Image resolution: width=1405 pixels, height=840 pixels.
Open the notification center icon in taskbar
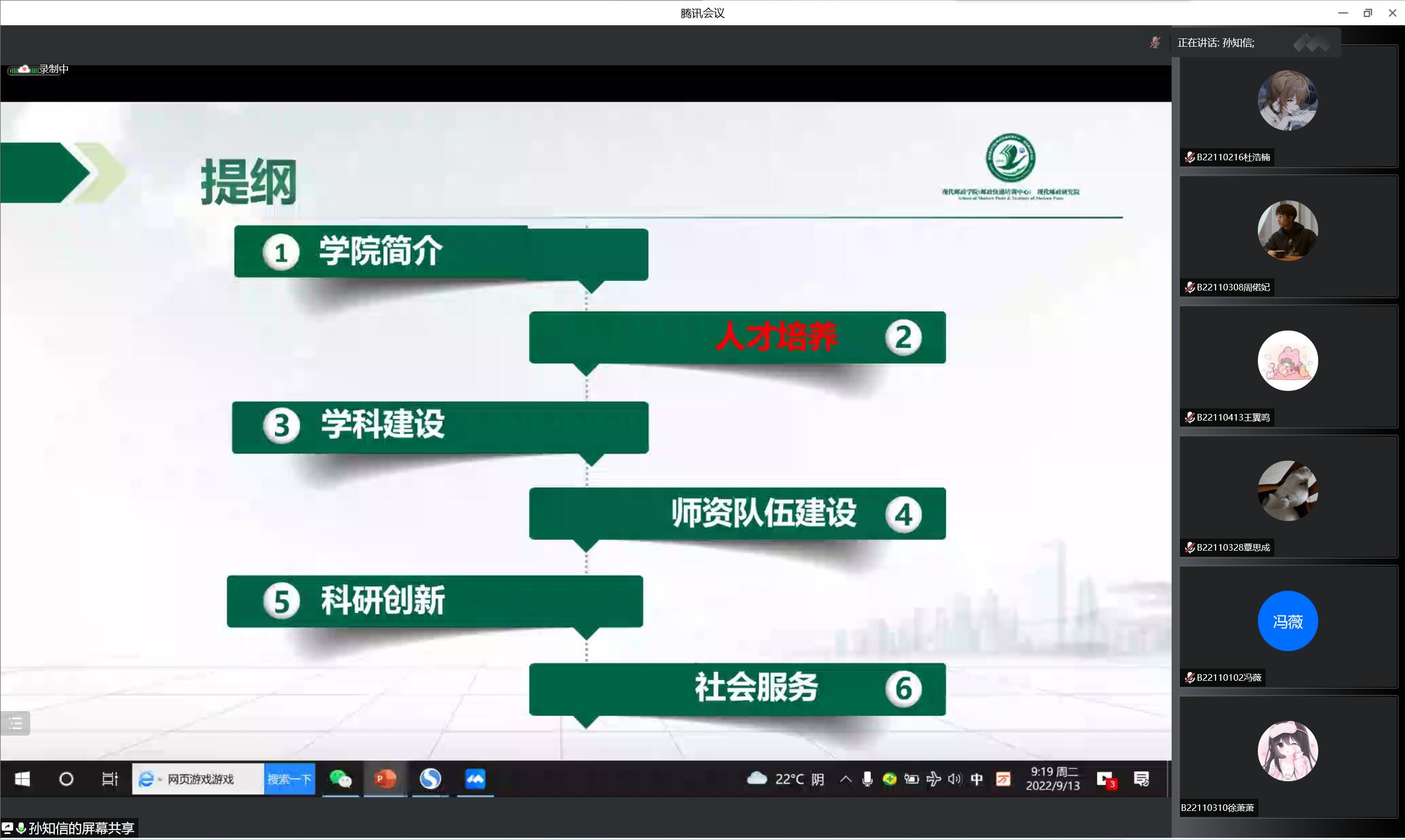click(1141, 780)
